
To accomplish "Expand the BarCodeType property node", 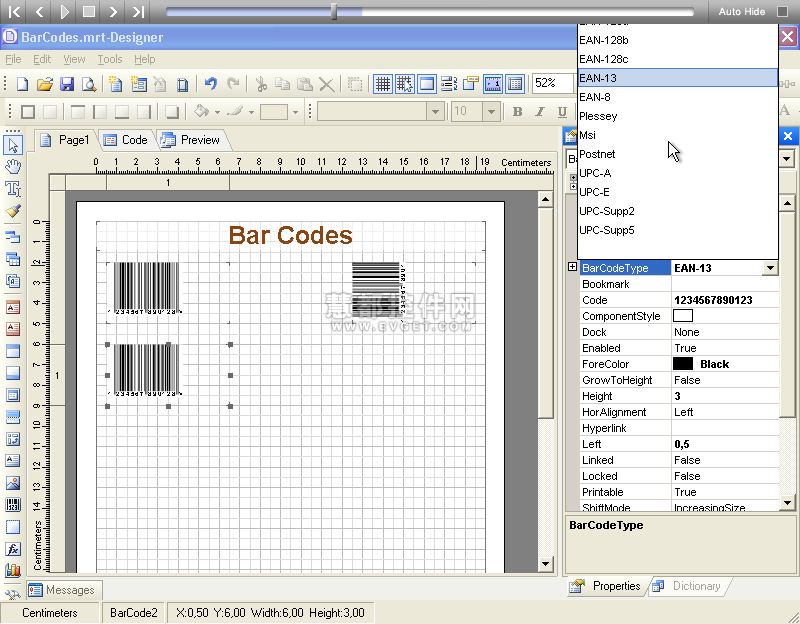I will pyautogui.click(x=572, y=267).
